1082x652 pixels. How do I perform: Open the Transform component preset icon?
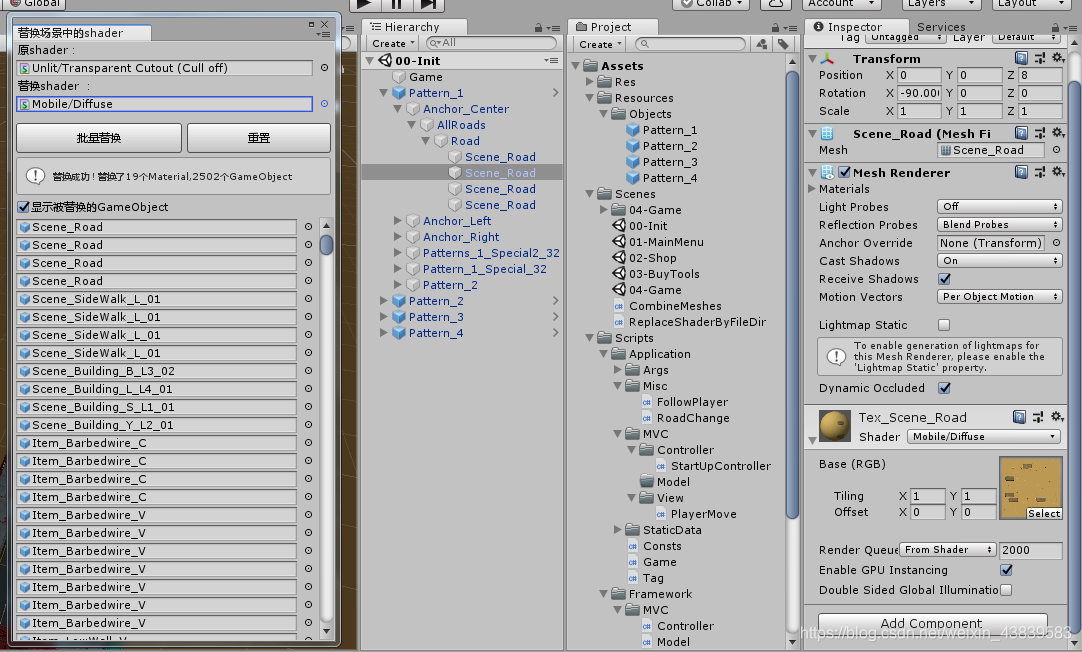pyautogui.click(x=1040, y=58)
